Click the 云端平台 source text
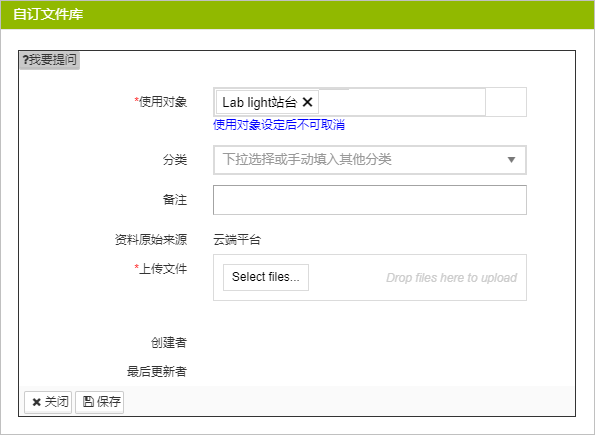Viewport: 595px width, 435px height. point(237,240)
